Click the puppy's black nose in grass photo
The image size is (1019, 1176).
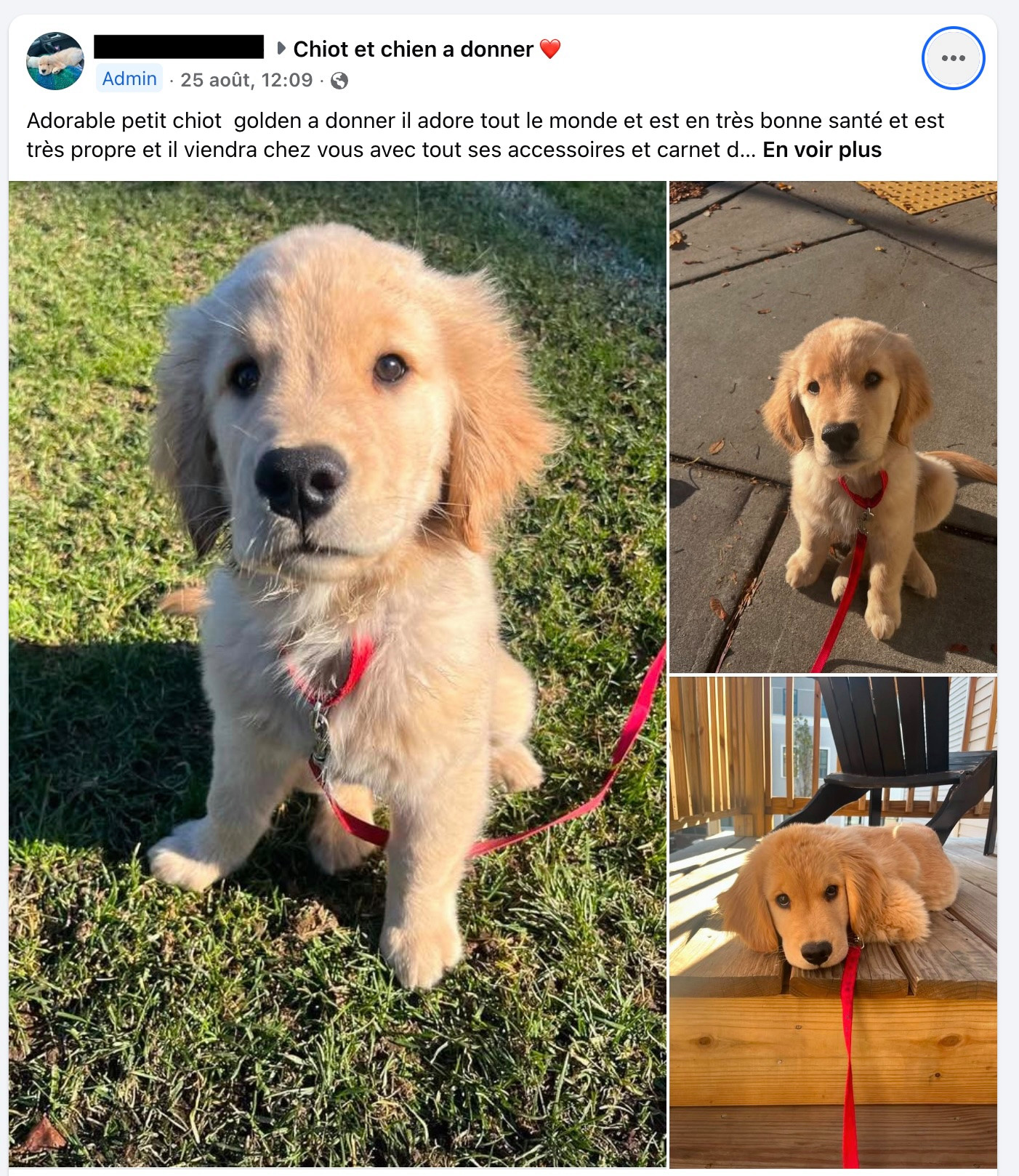click(300, 481)
